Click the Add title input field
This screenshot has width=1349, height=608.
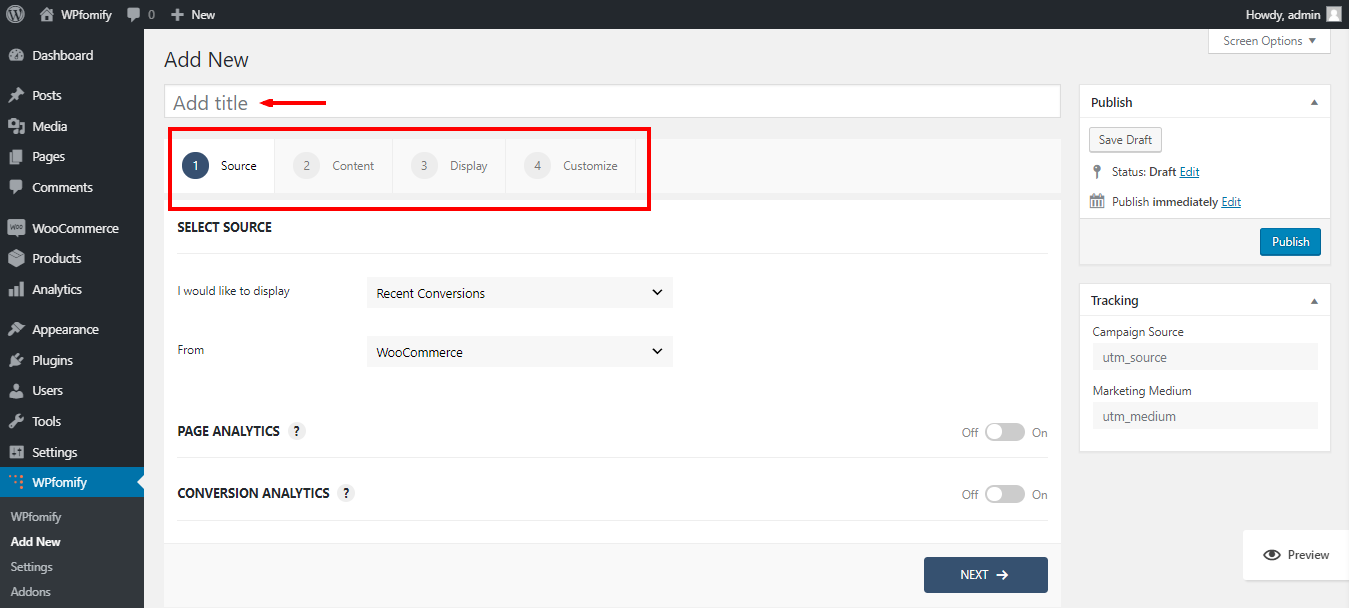[612, 102]
